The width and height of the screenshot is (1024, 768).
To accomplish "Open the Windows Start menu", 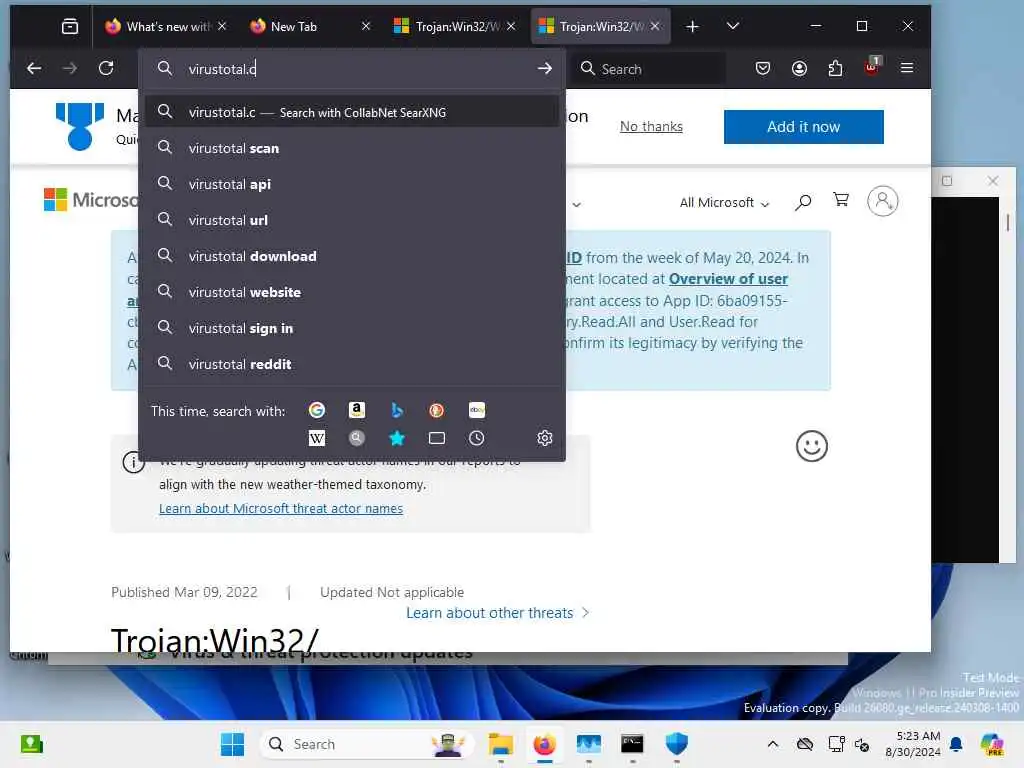I will click(x=232, y=744).
